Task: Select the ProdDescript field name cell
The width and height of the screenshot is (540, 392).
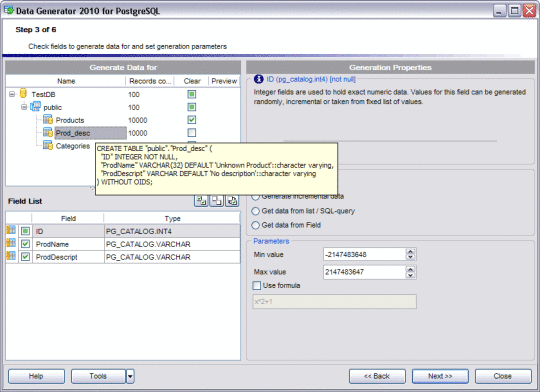Action: [68, 257]
